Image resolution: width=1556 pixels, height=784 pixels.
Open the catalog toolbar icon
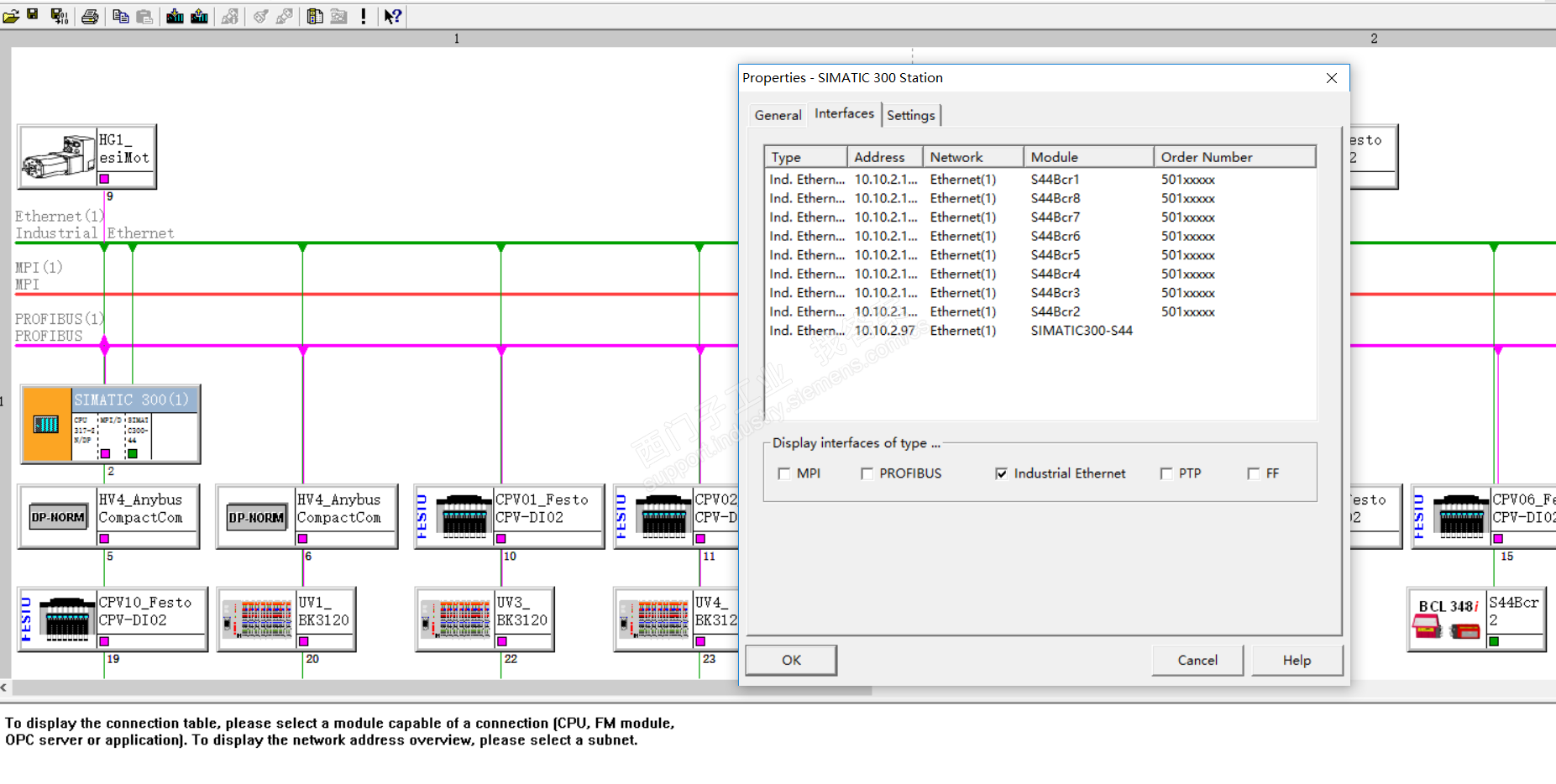tap(315, 16)
